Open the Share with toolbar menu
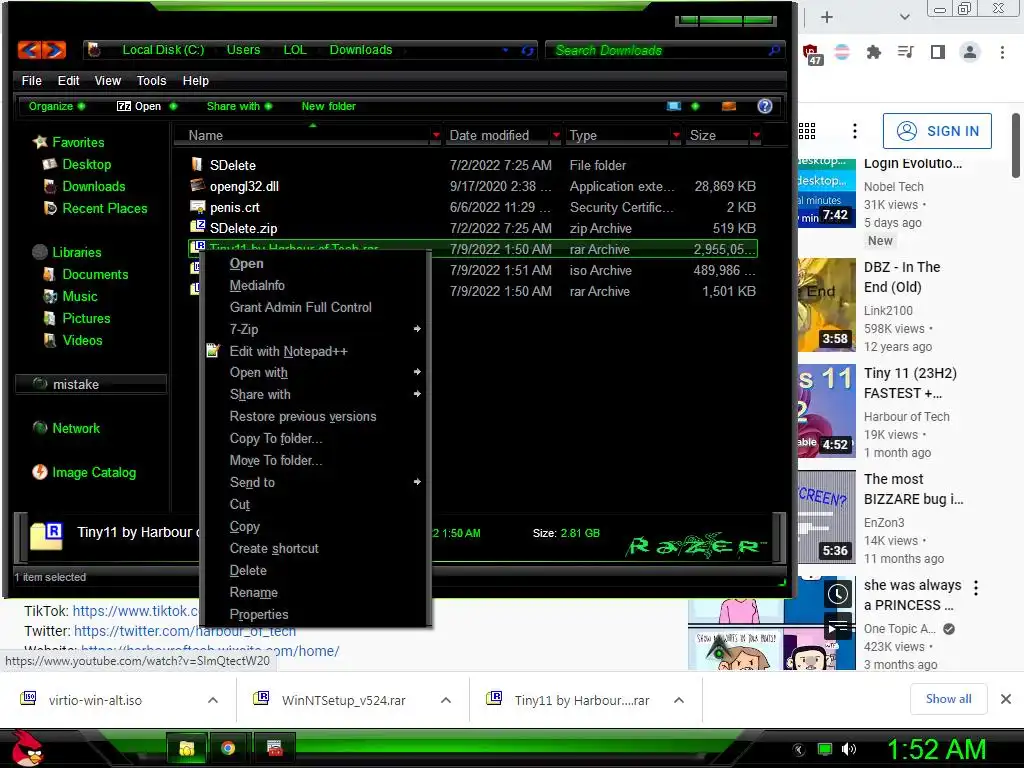The width and height of the screenshot is (1024, 768). (239, 106)
